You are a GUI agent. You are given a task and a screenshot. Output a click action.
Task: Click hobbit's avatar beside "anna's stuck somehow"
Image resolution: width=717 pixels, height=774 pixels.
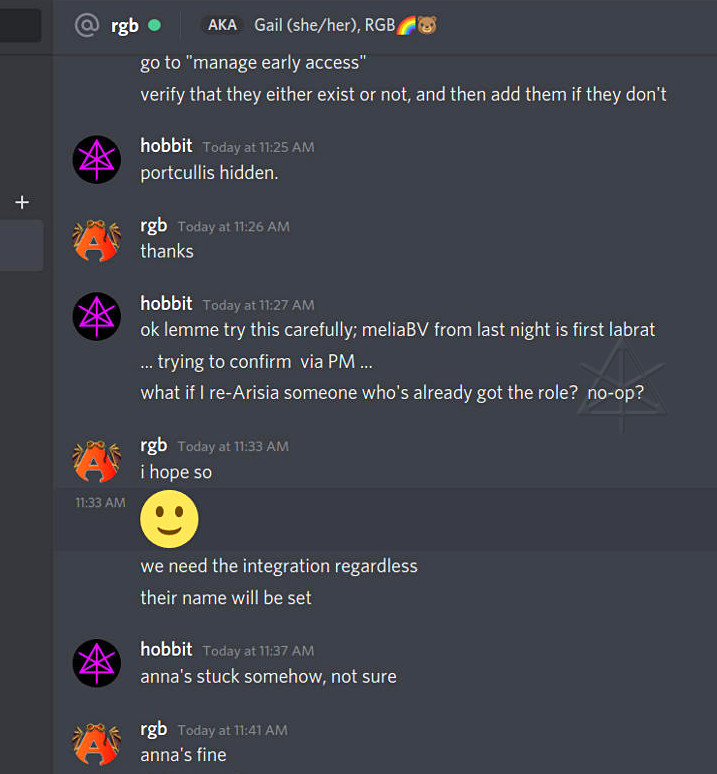point(97,662)
